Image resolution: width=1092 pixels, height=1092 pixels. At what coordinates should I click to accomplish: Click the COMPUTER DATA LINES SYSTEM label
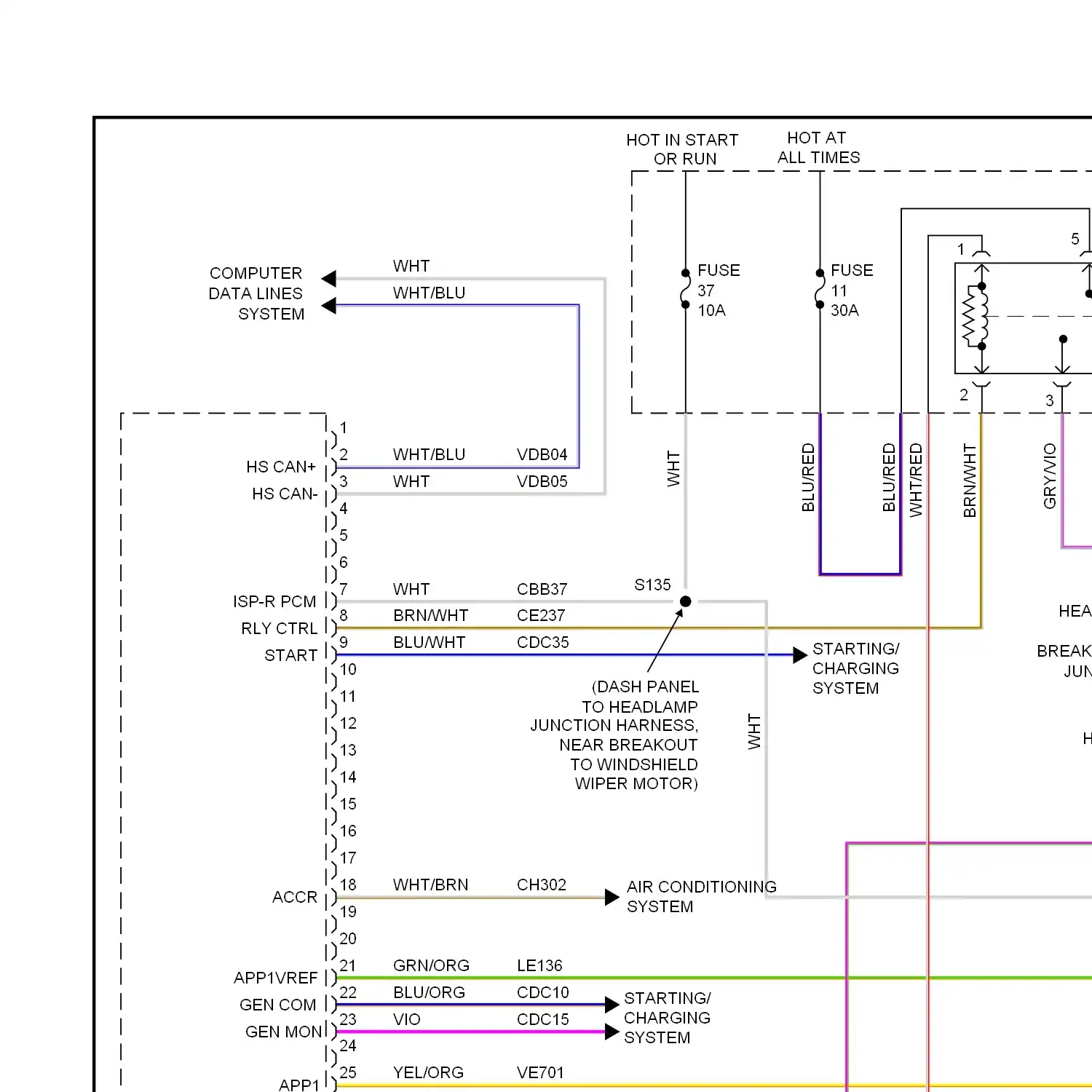click(256, 293)
